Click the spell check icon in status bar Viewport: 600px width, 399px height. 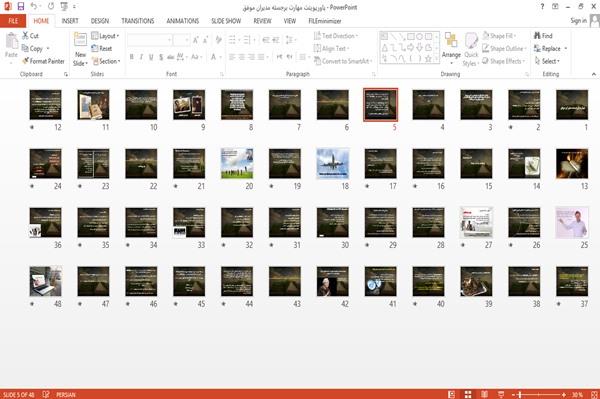click(46, 394)
